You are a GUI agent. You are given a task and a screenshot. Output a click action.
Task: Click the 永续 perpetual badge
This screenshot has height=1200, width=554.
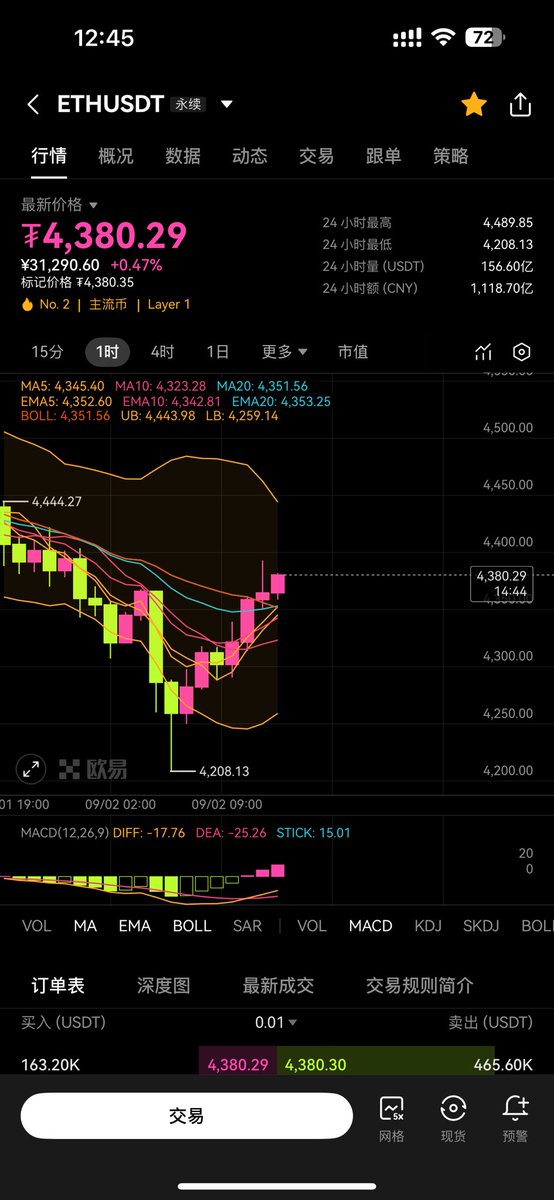[188, 105]
